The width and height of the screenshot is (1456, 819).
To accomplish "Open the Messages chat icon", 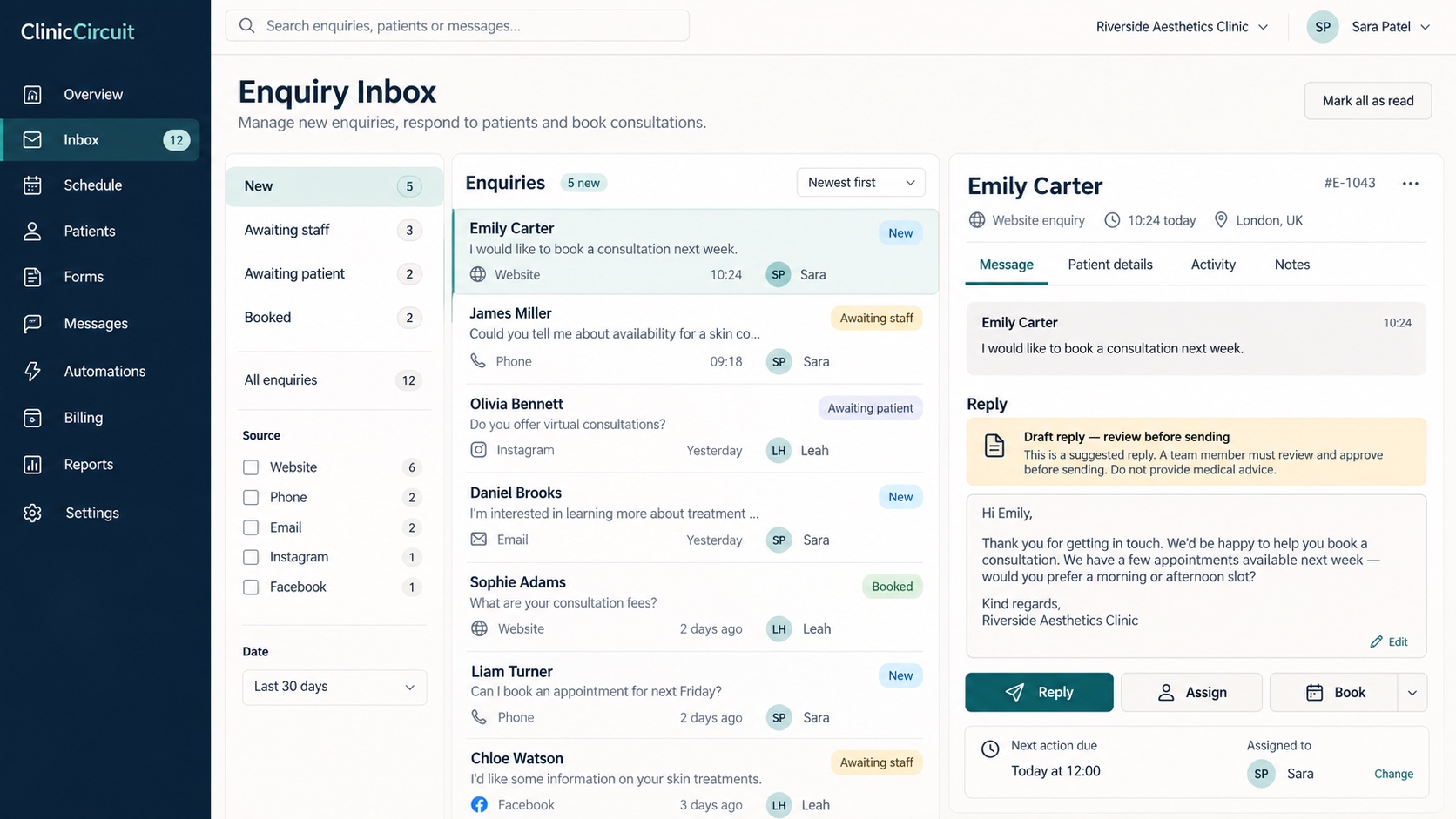I will coord(32,324).
